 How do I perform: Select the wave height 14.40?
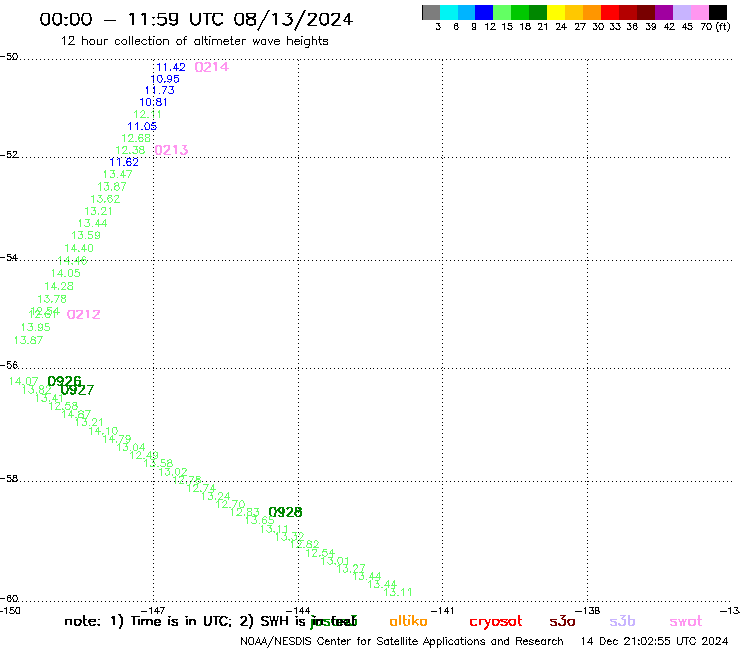tap(79, 248)
